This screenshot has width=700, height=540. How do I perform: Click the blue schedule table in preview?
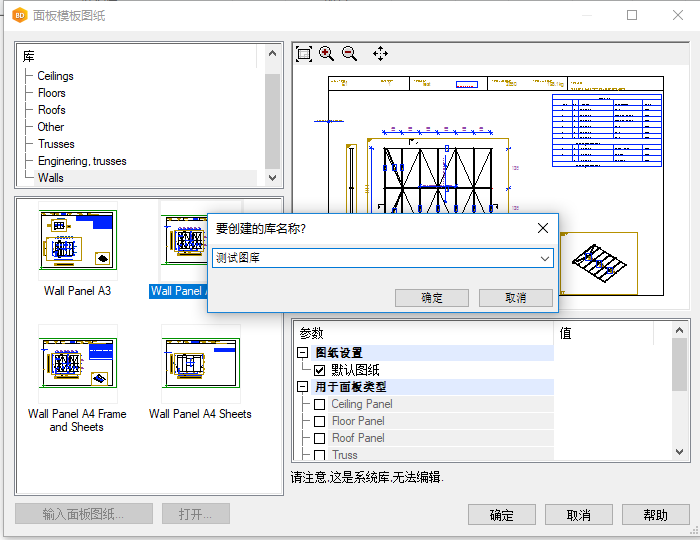click(x=607, y=130)
